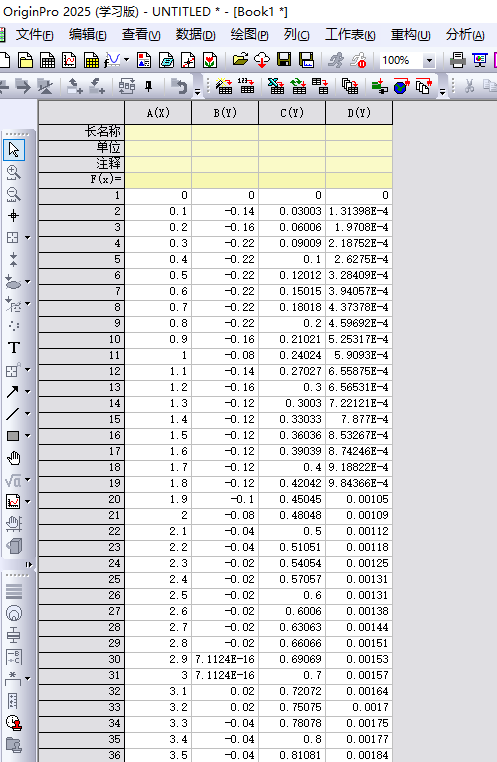Select column C(Y) header
Image resolution: width=497 pixels, height=762 pixels.
292,113
